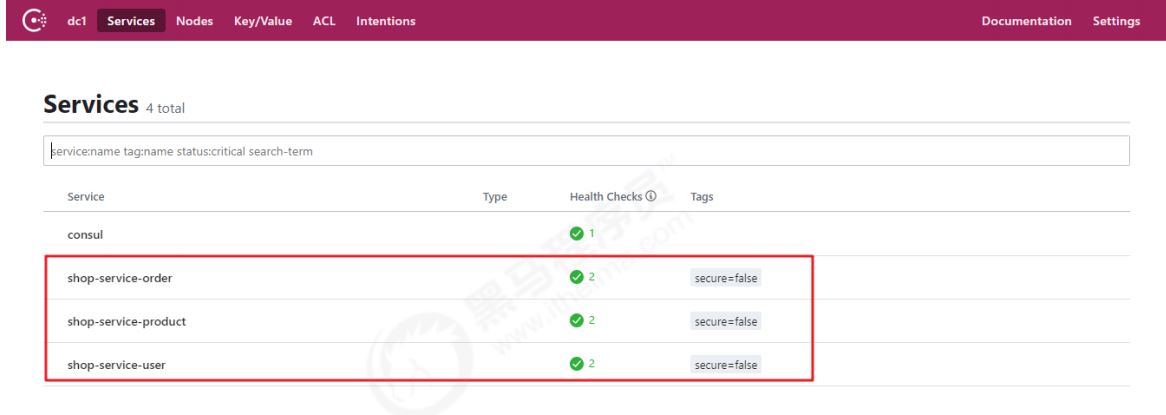Click secure=false tag for shop-service-user

click(726, 365)
